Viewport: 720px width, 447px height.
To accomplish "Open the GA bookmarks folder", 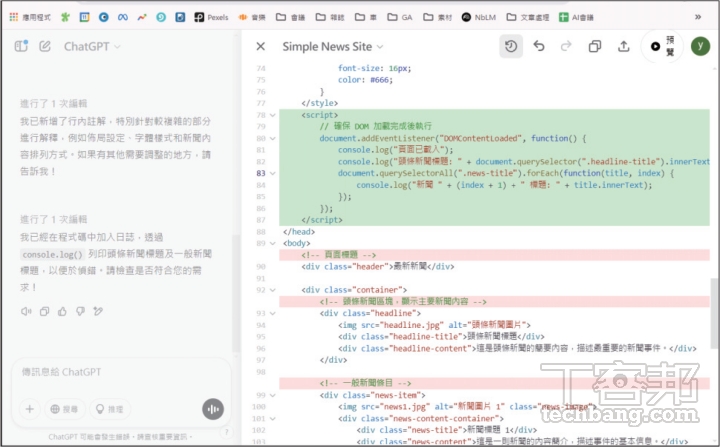I will coord(400,17).
